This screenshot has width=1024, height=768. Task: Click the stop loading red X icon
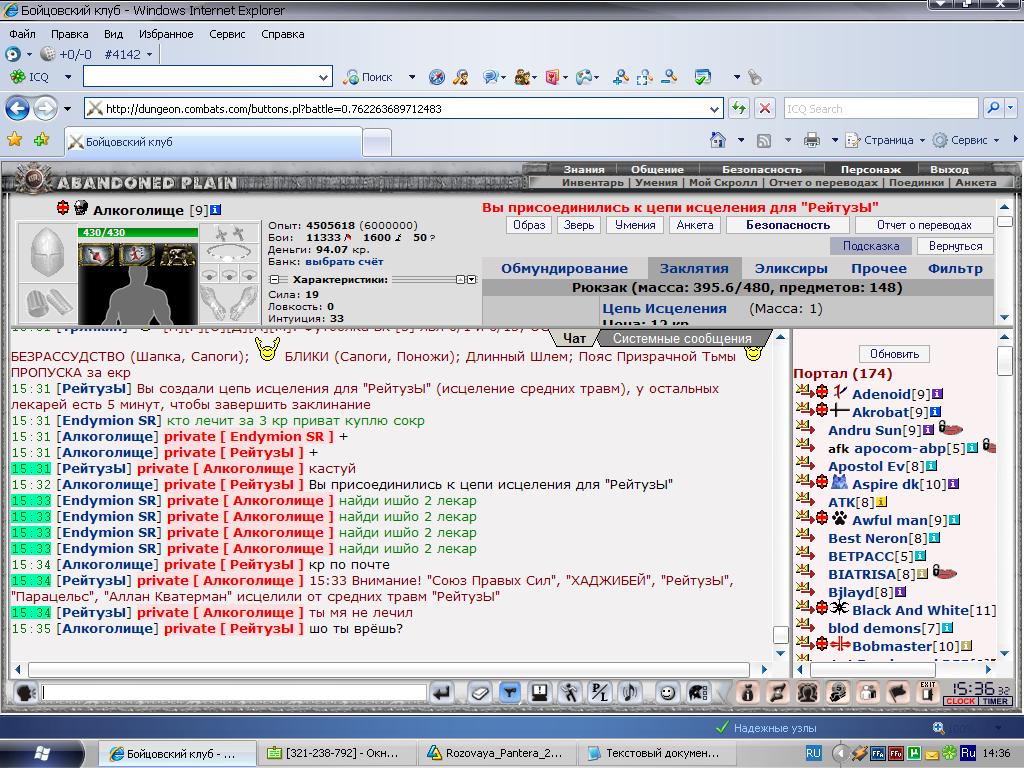(765, 108)
